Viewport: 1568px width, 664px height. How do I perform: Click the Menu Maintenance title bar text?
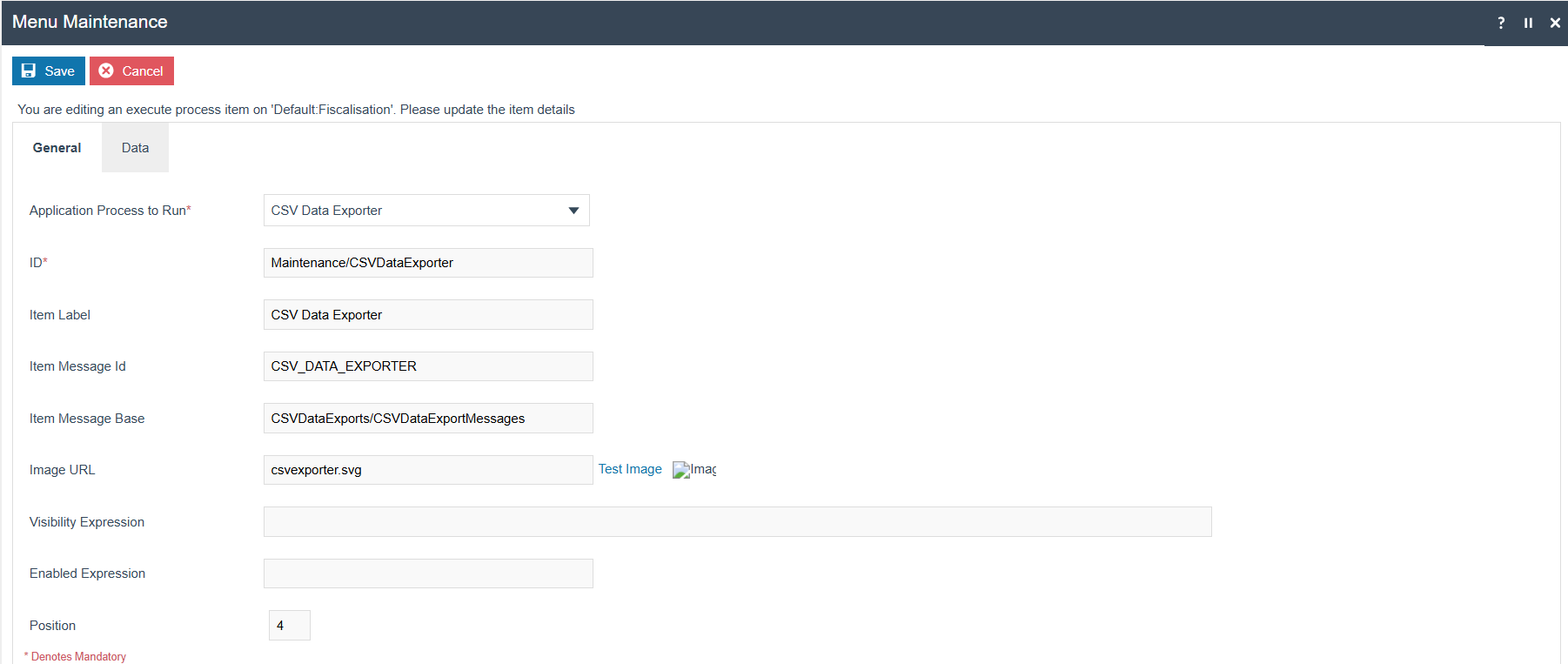coord(90,22)
